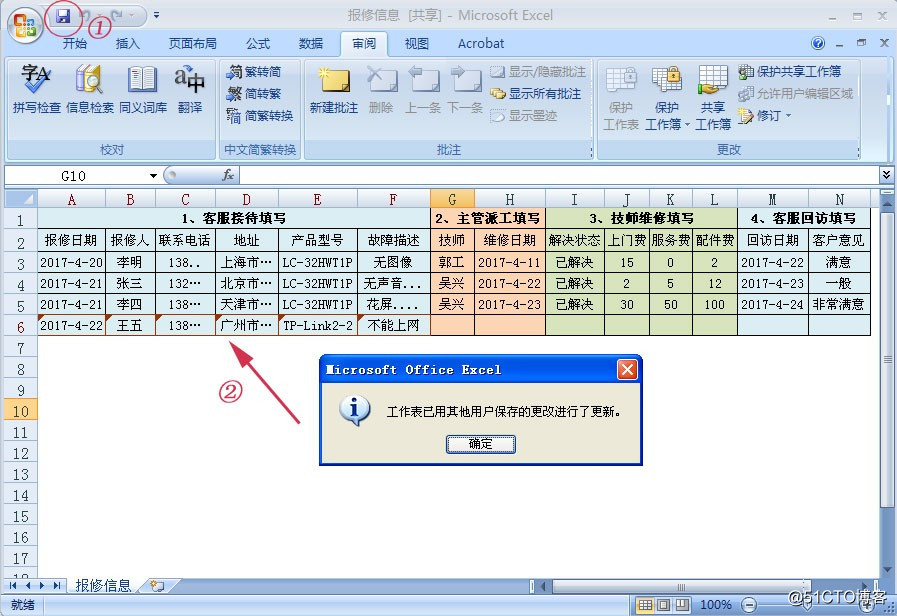Select cell with TP-Link2-2

(318, 325)
